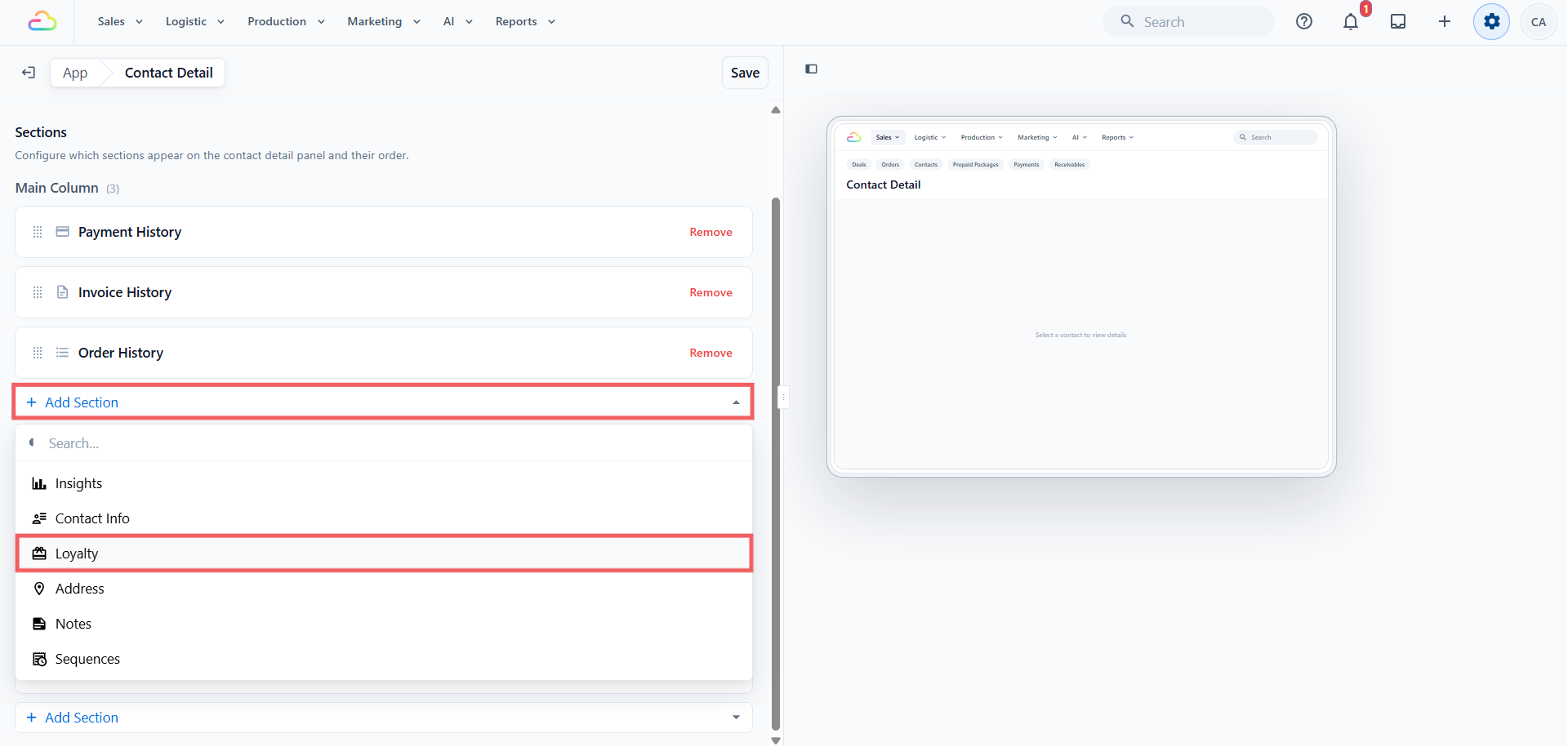
Task: Open the Reports menu
Action: pyautogui.click(x=525, y=22)
